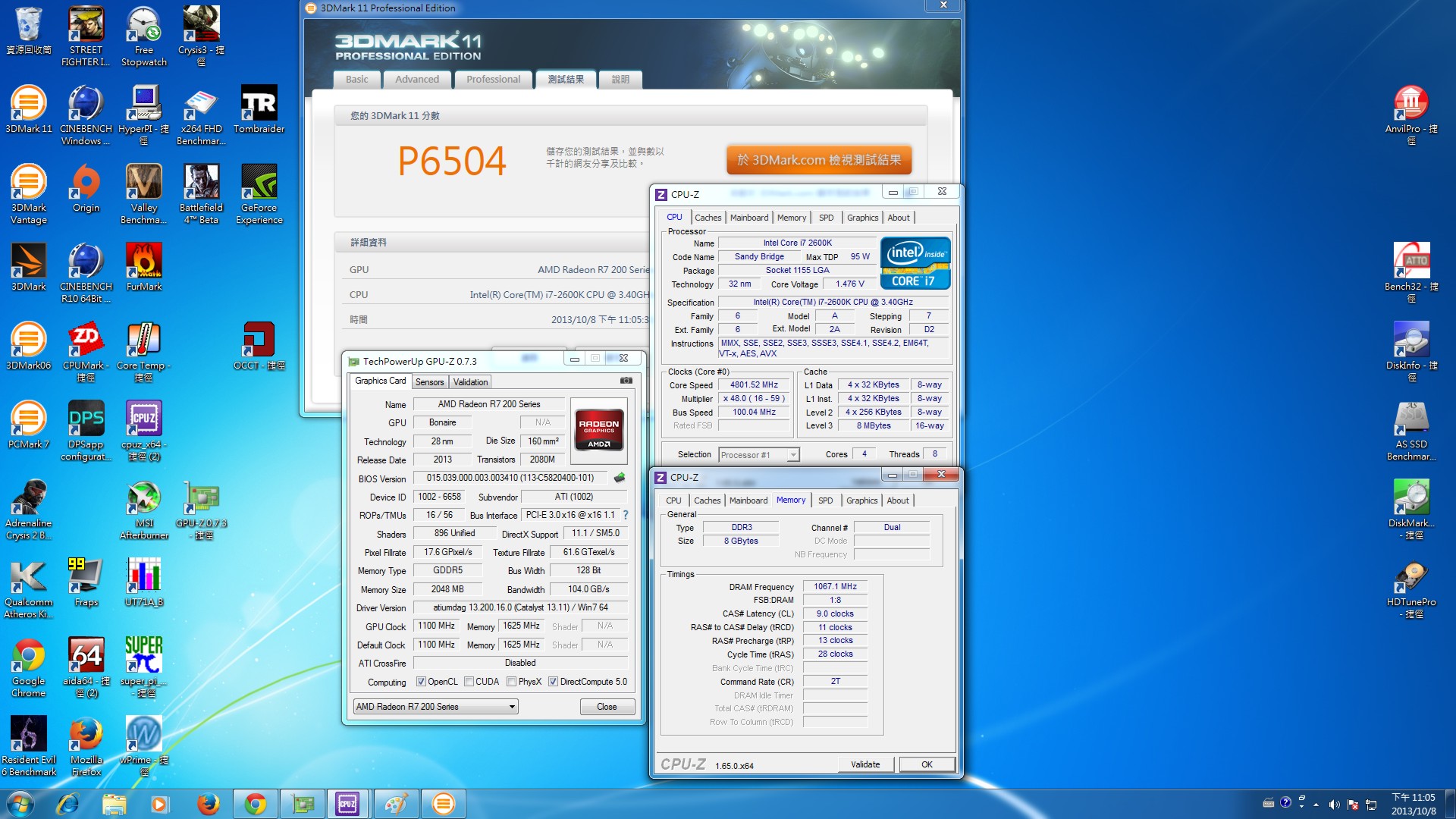Open Caches tab in top CPU-Z window

(708, 218)
